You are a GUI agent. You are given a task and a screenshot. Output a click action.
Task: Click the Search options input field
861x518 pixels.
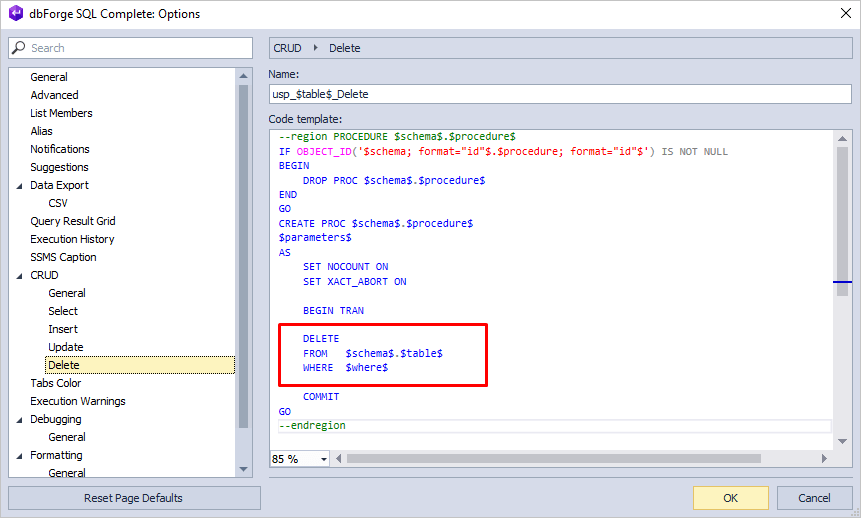[131, 48]
